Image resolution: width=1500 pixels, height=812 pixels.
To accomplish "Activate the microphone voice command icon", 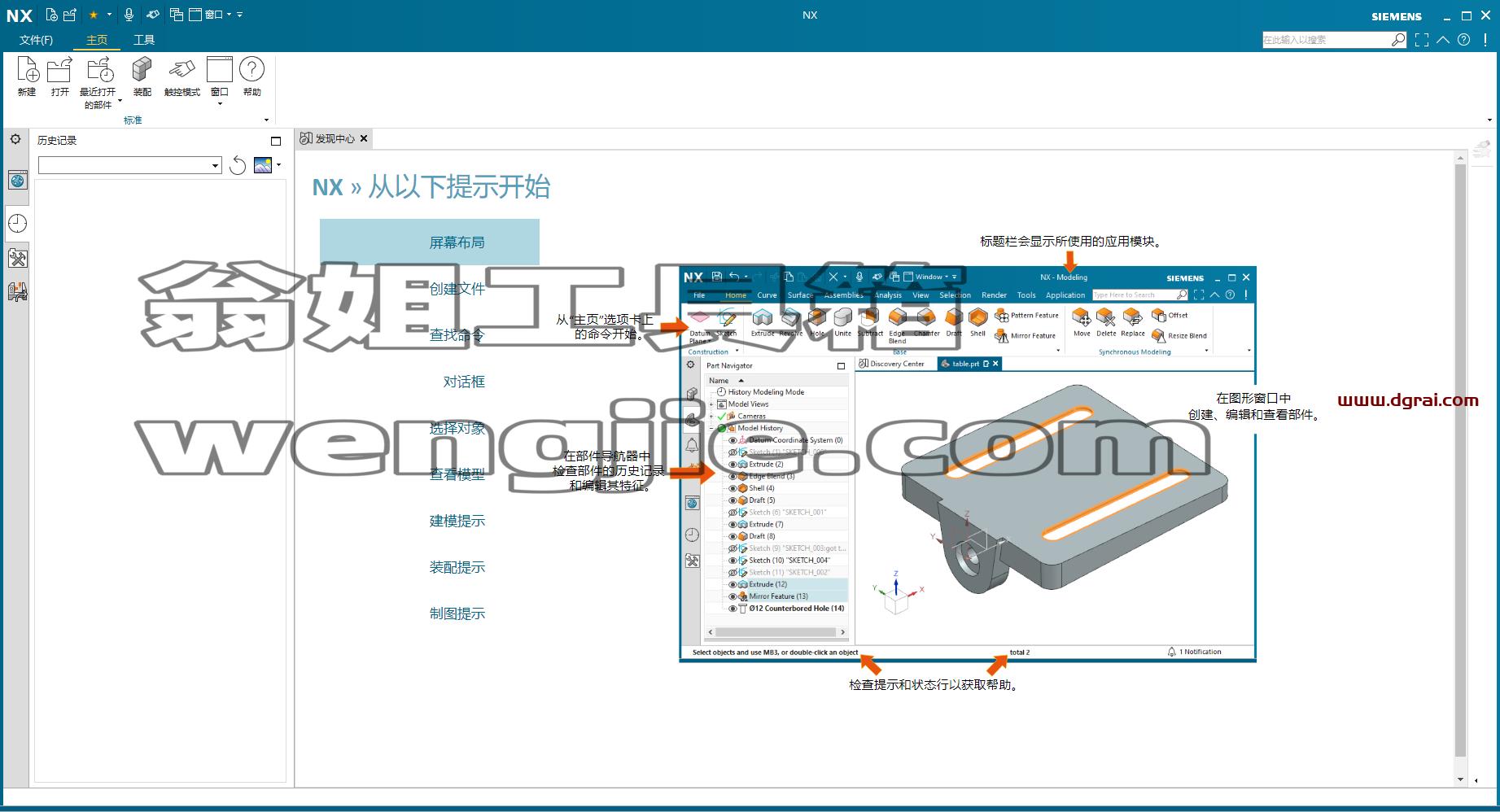I will tap(129, 15).
